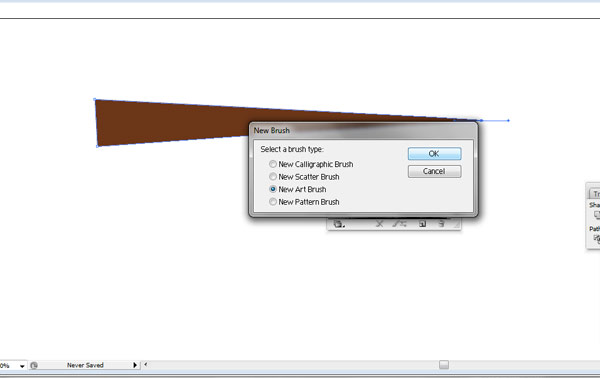Click the horizontal scrollbar thumb

click(x=444, y=365)
